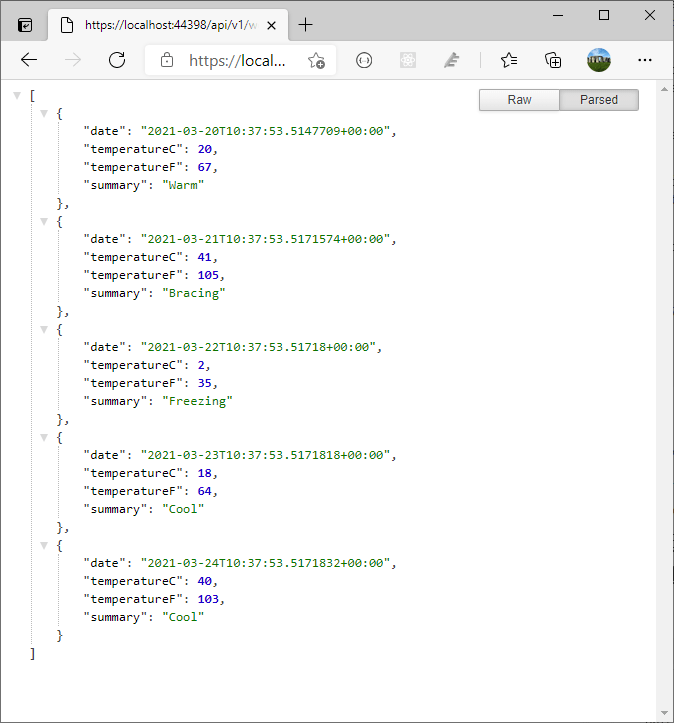Viewport: 674px width, 723px height.
Task: Go back to the previous page
Action: click(29, 60)
